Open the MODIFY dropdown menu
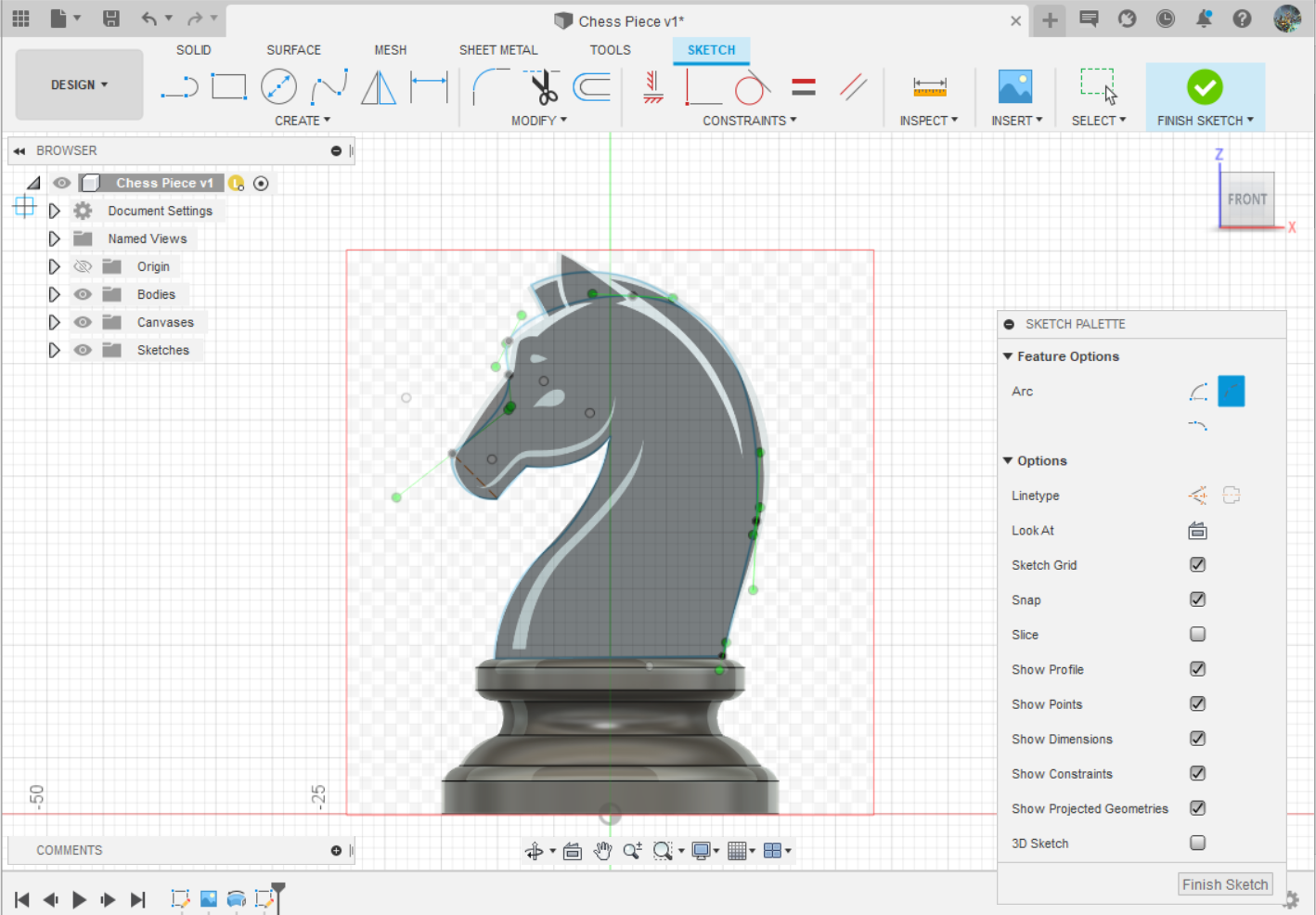This screenshot has height=915, width=1316. point(538,121)
